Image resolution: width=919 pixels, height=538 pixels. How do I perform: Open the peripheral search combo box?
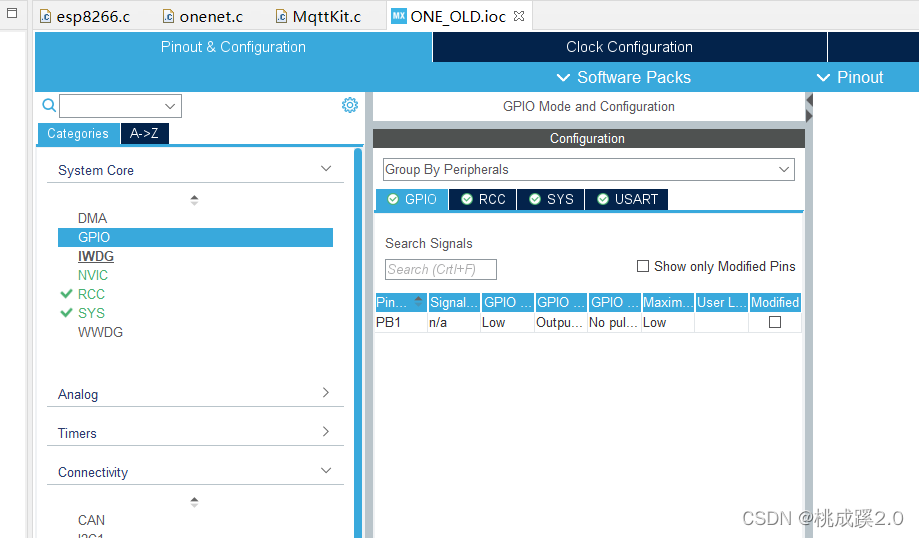tap(120, 106)
